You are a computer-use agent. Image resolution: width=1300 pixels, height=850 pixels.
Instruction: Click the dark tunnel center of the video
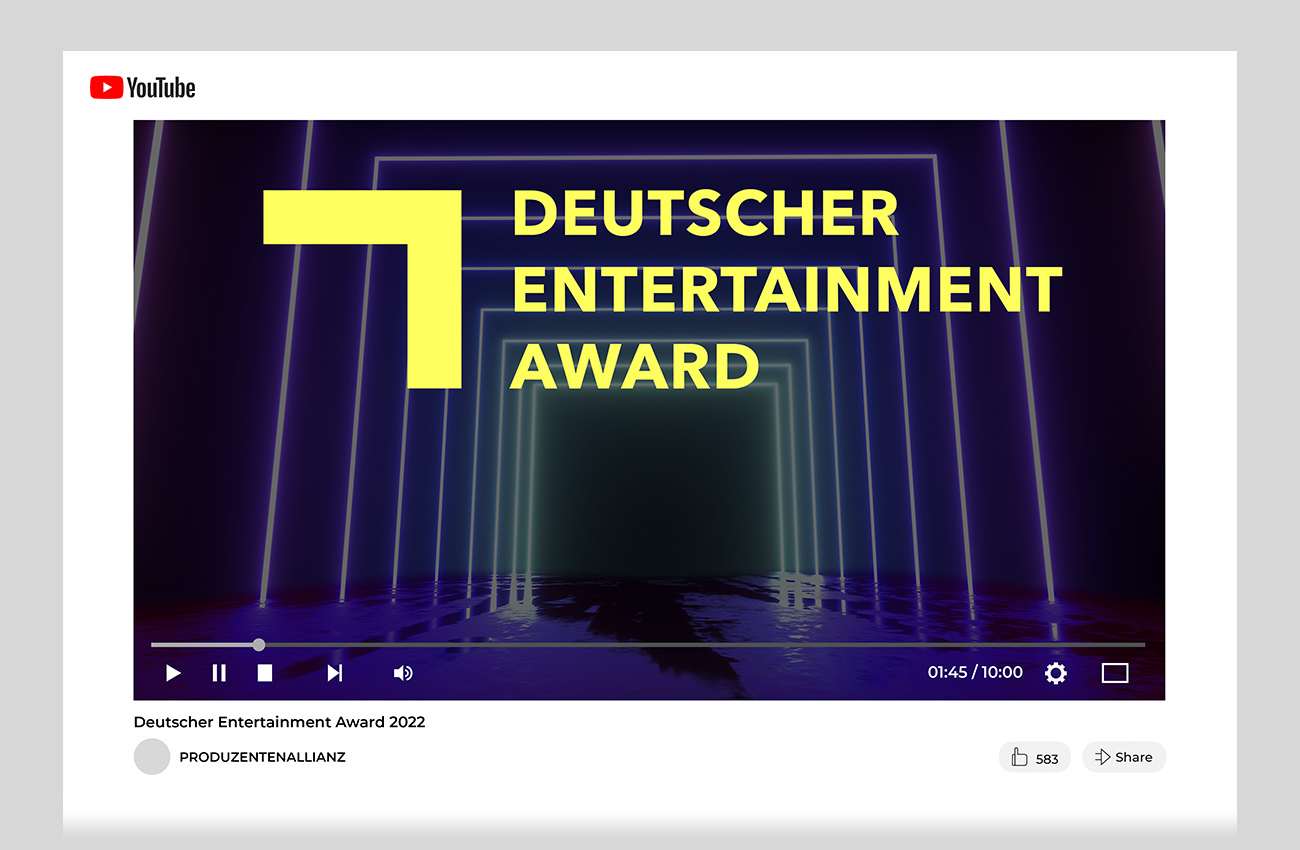(x=650, y=480)
